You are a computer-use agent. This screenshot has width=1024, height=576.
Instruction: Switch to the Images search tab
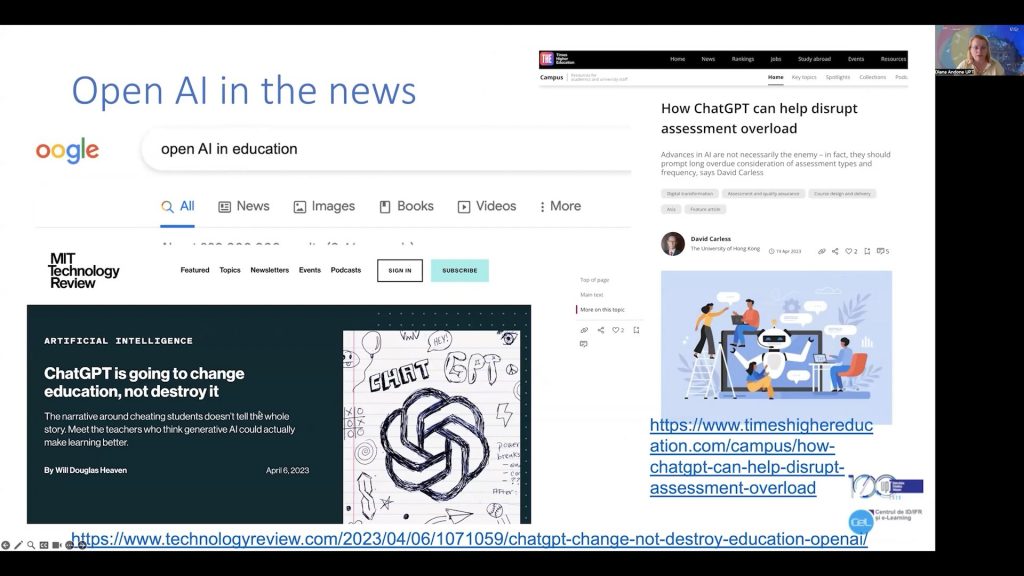click(x=324, y=206)
